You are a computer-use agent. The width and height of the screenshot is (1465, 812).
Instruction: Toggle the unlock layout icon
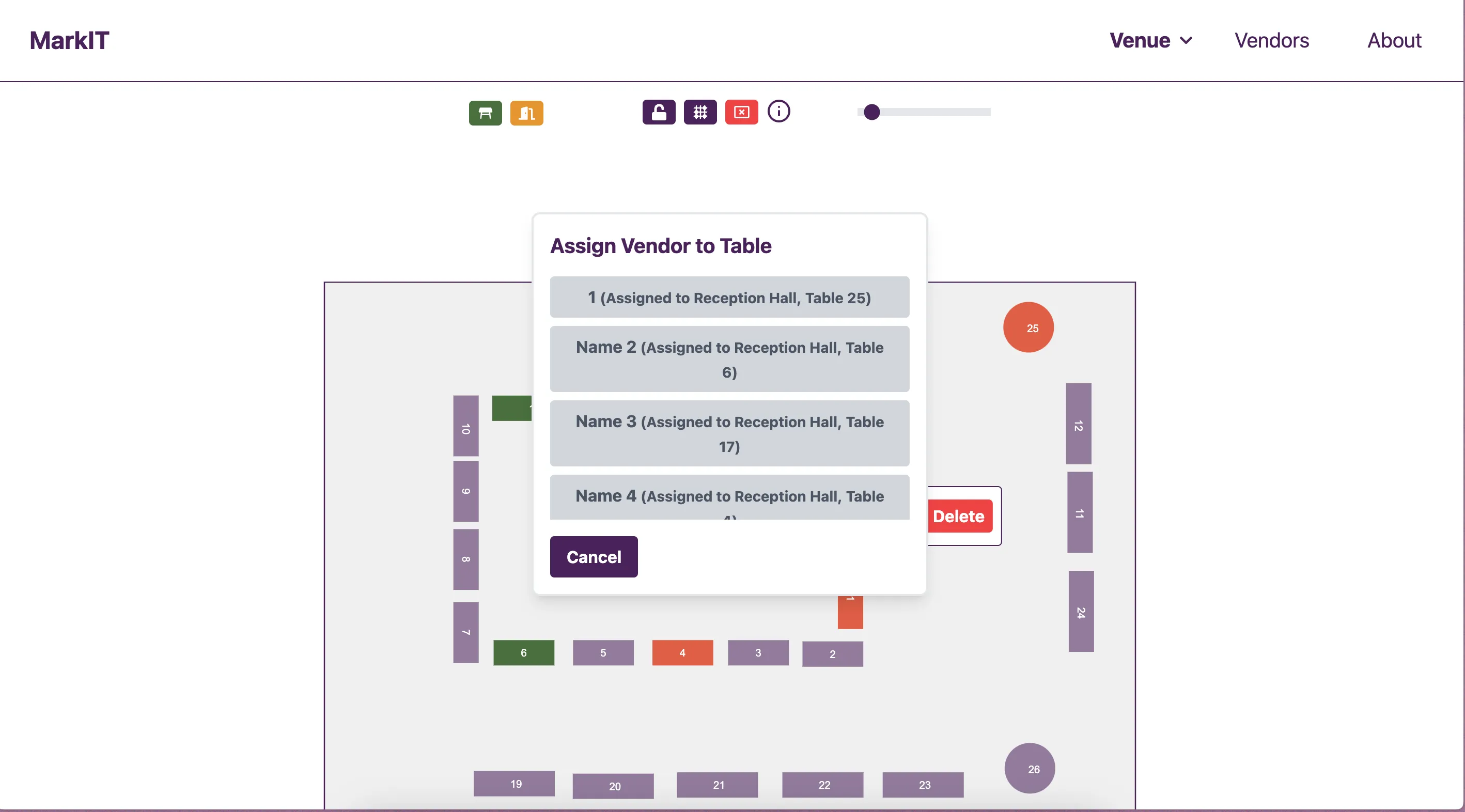(x=659, y=112)
